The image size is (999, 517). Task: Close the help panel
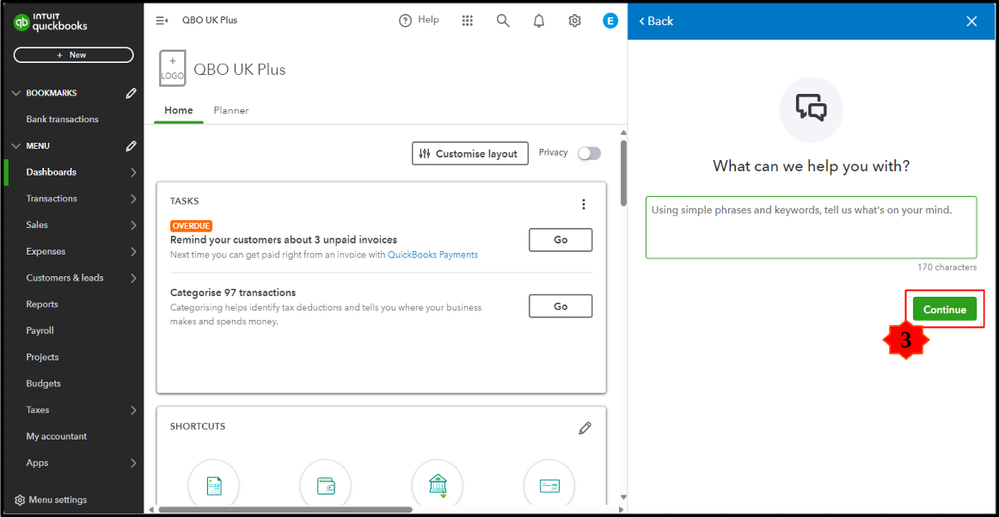pos(972,21)
